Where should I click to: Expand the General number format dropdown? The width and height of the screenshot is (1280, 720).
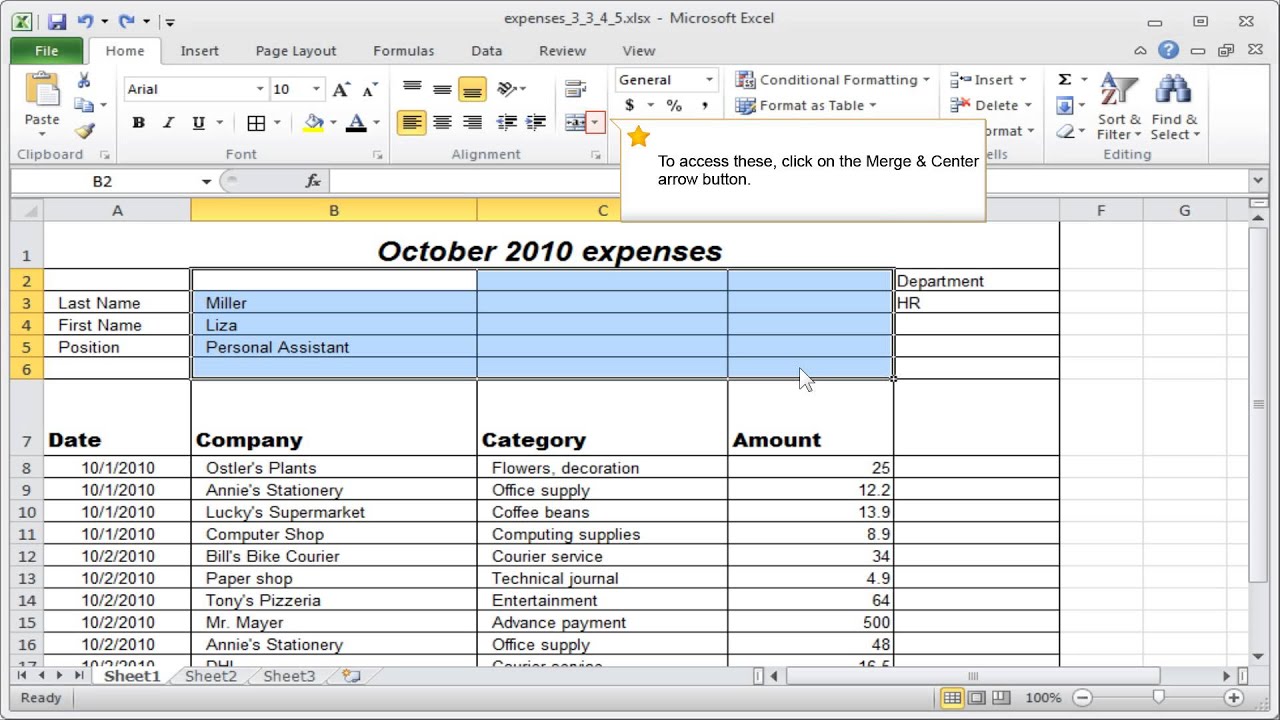(x=709, y=80)
